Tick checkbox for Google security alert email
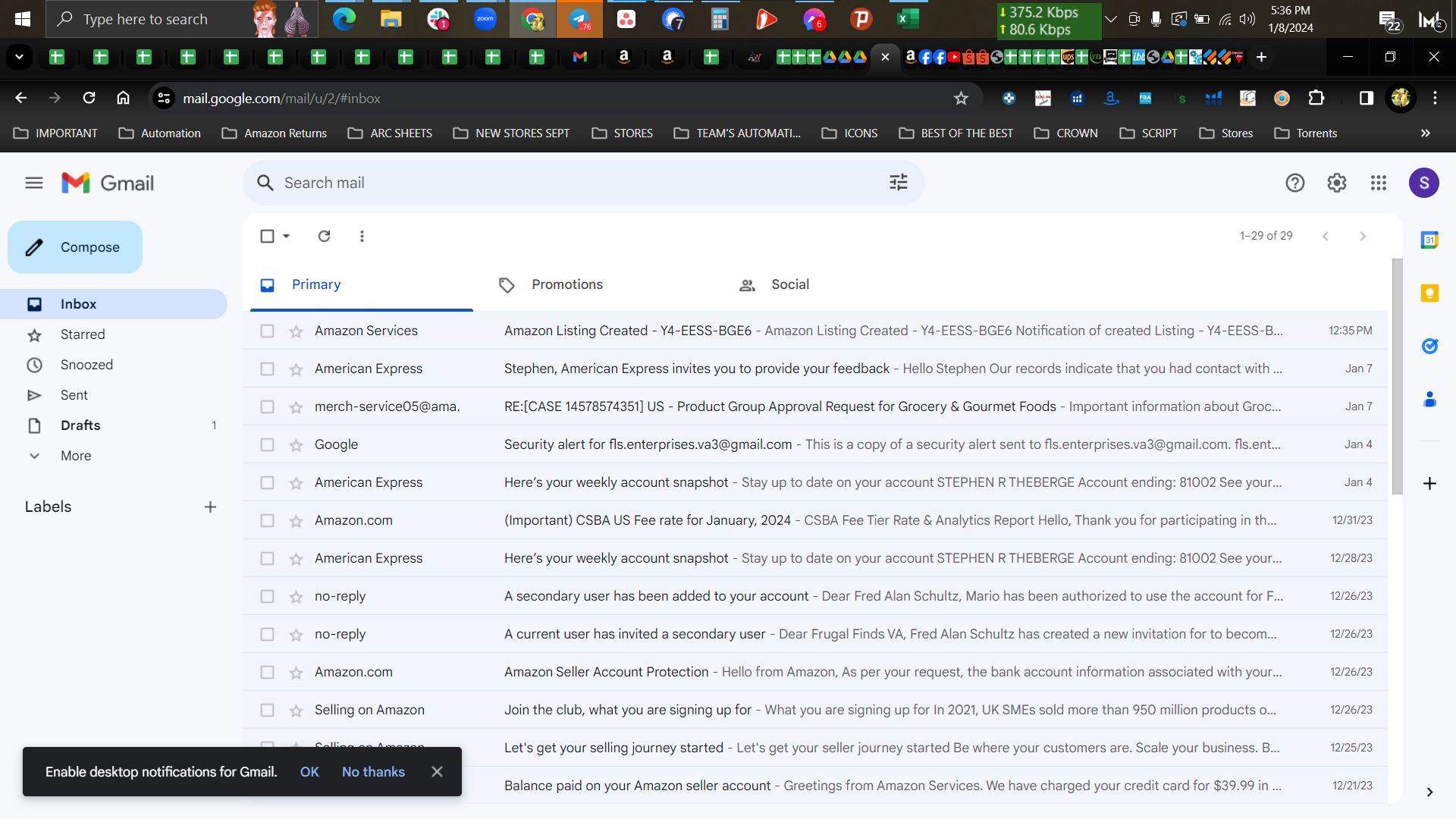This screenshot has height=819, width=1456. click(x=267, y=444)
